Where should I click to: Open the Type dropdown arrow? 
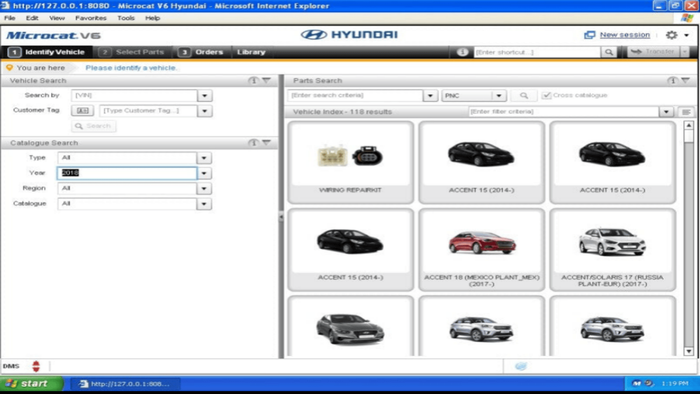point(204,158)
